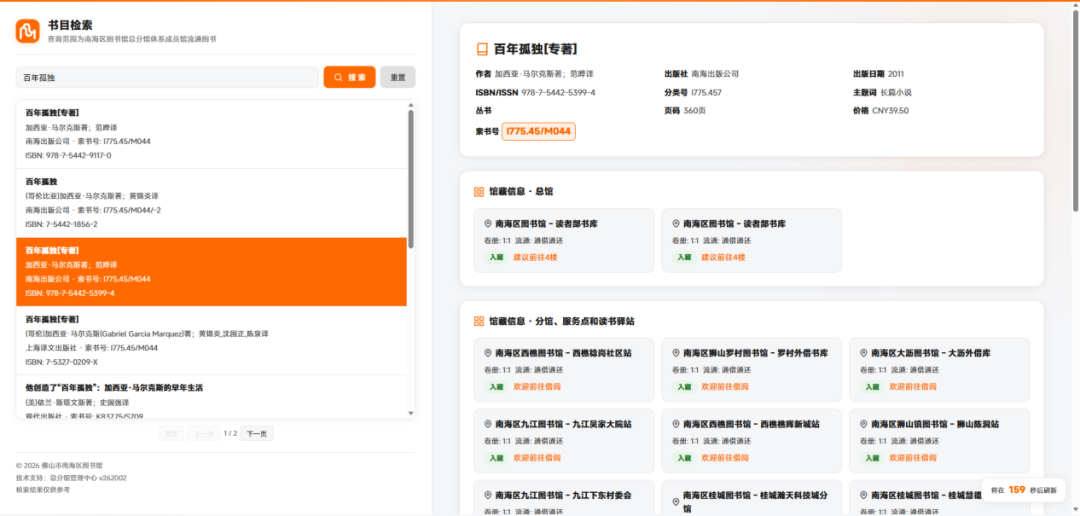Click the search box containing 百年孤独
1080x516 pixels.
167,77
